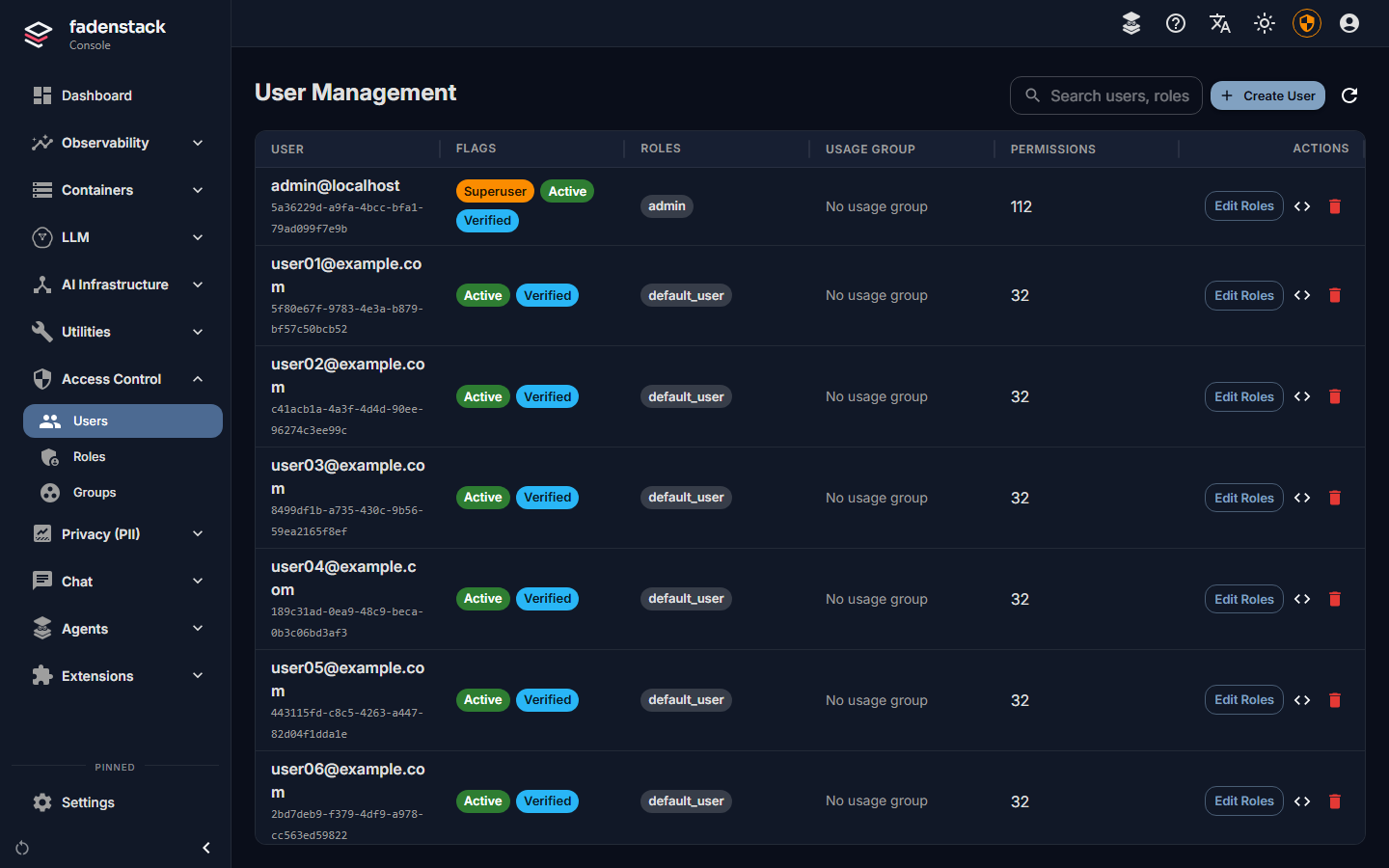Screen dimensions: 1389x868
Task: Open the stacked layers icon in top bar
Action: pos(1131,23)
